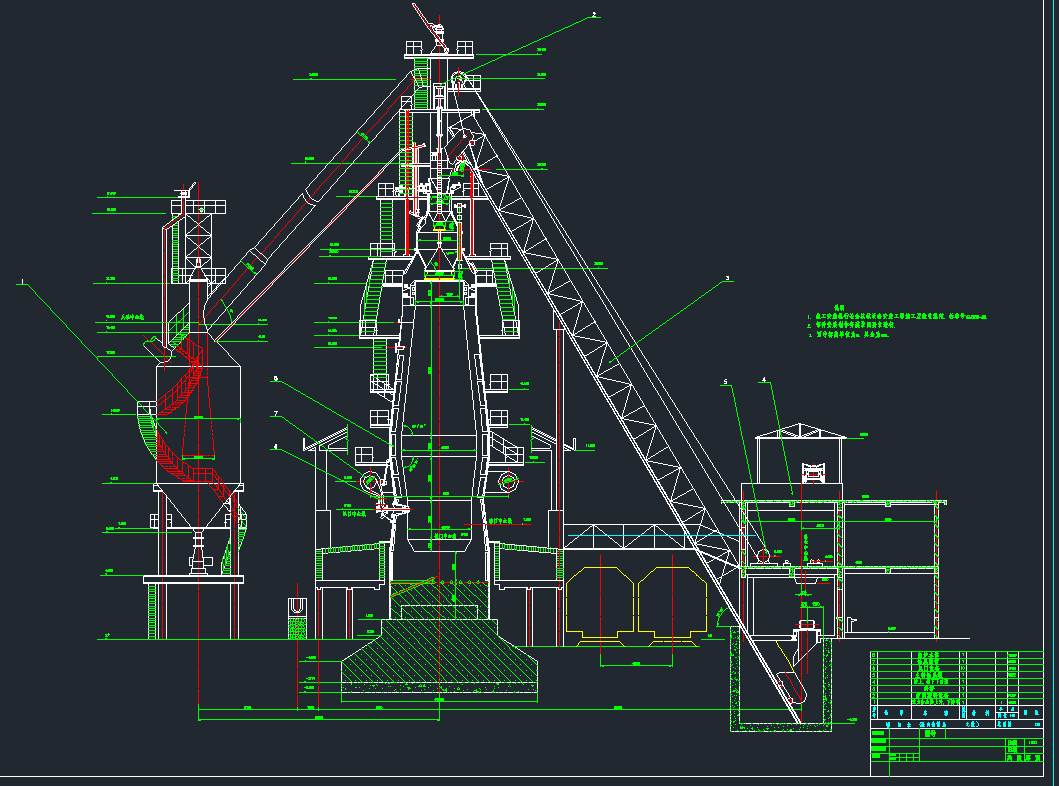The height and width of the screenshot is (786, 1059).
Task: Select callout number 4 above winch house
Action: click(x=764, y=380)
